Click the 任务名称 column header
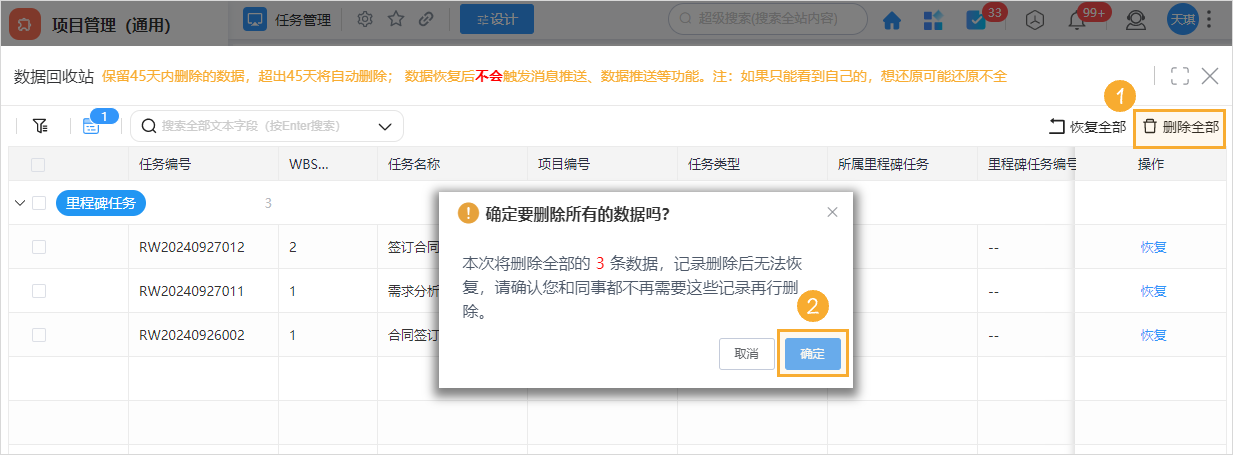 [414, 164]
